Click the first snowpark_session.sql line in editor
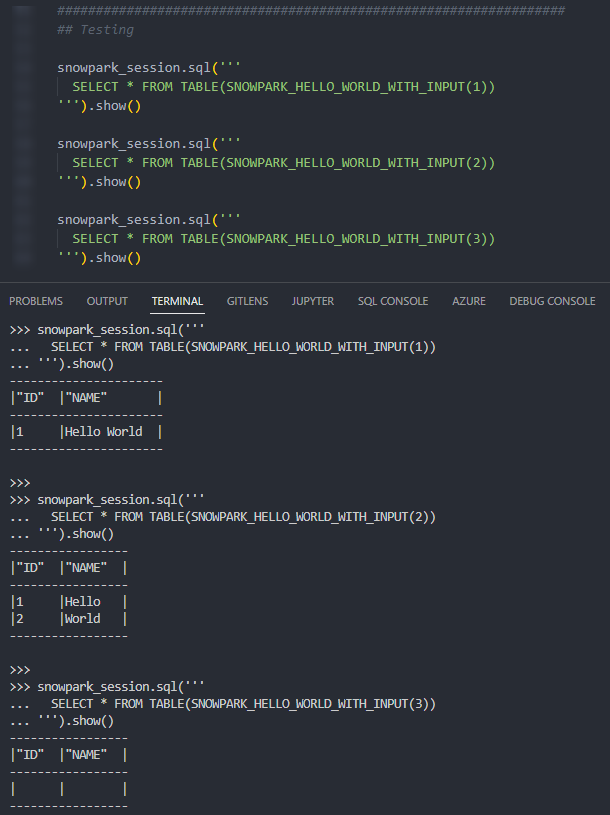This screenshot has width=610, height=815. (x=149, y=68)
